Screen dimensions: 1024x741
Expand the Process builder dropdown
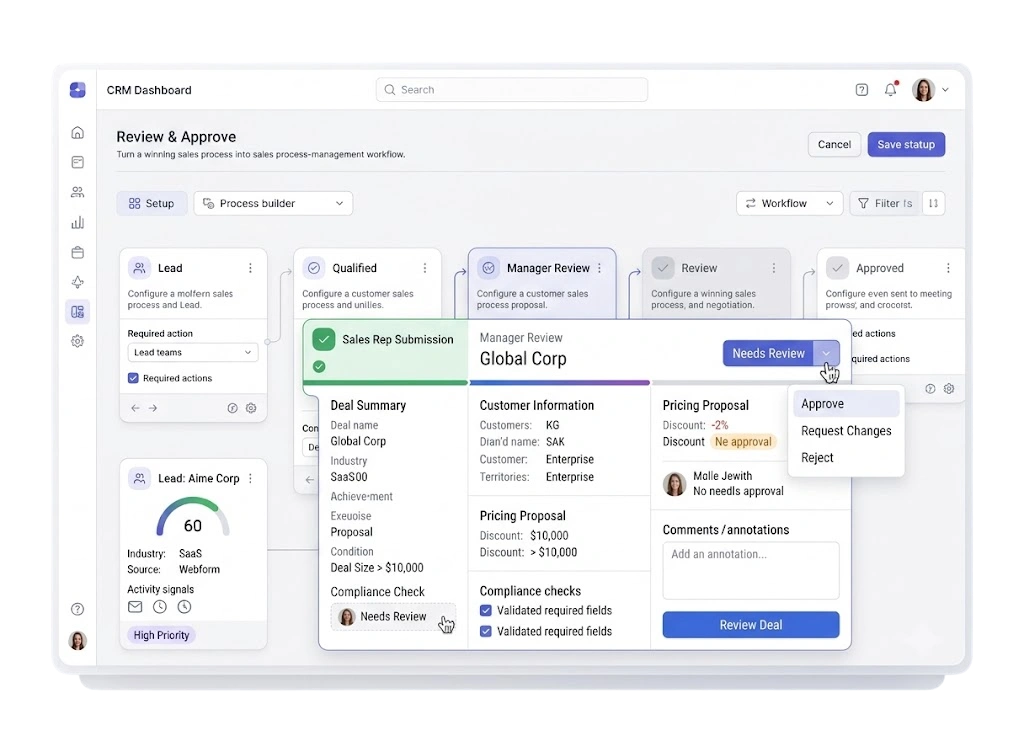click(x=273, y=203)
